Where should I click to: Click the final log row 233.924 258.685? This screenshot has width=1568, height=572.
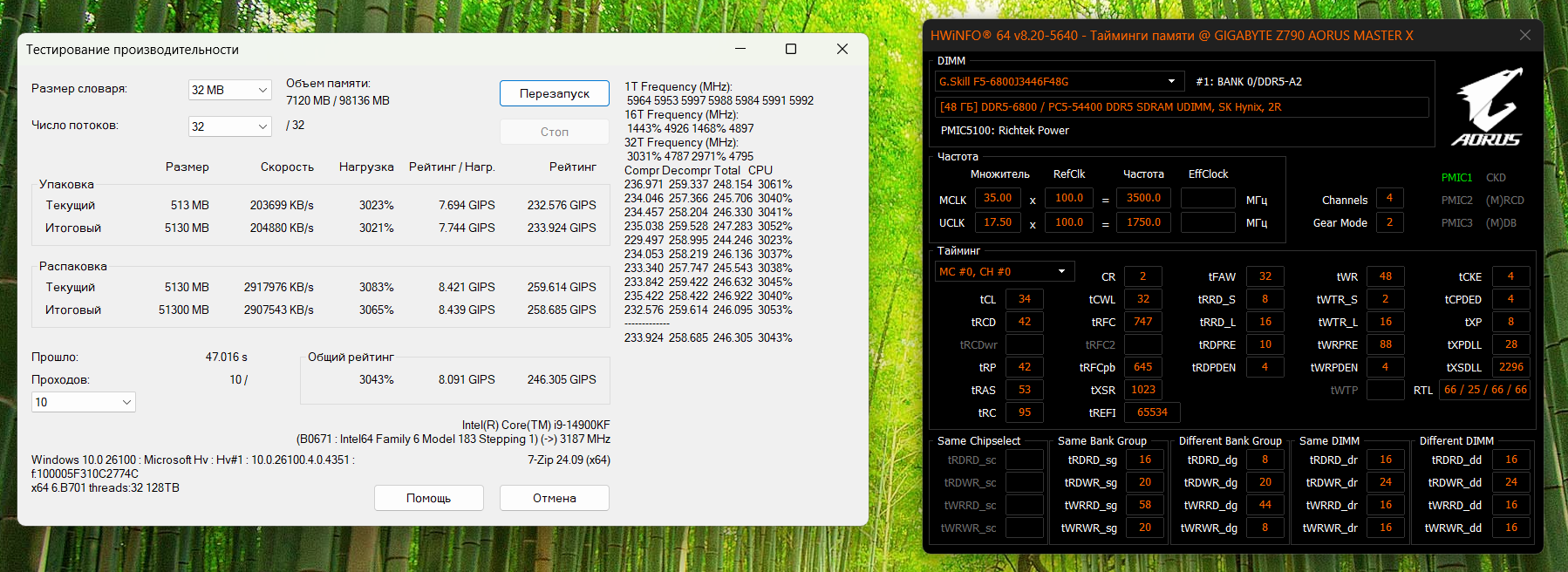tap(708, 337)
